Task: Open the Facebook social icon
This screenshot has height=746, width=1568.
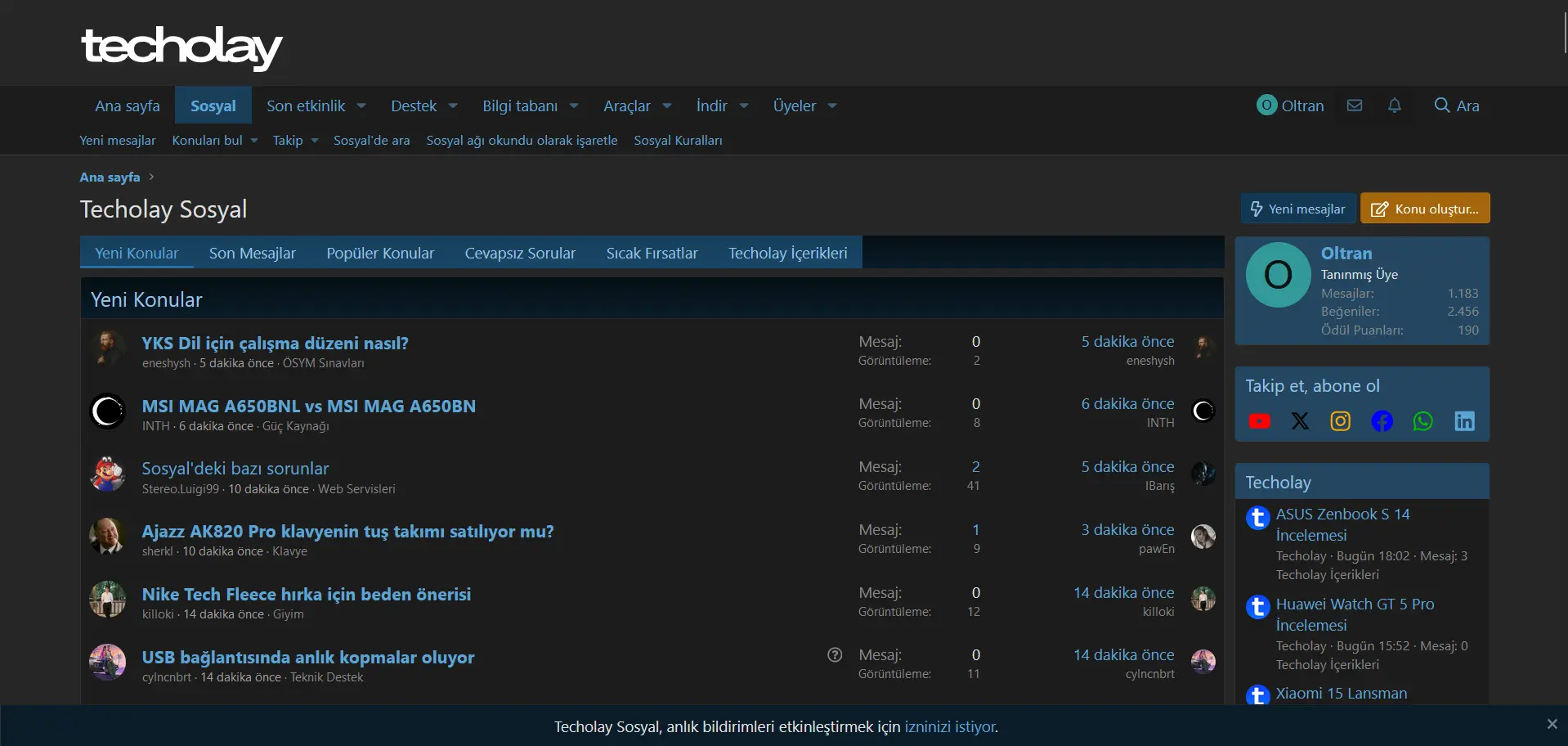Action: coord(1382,421)
